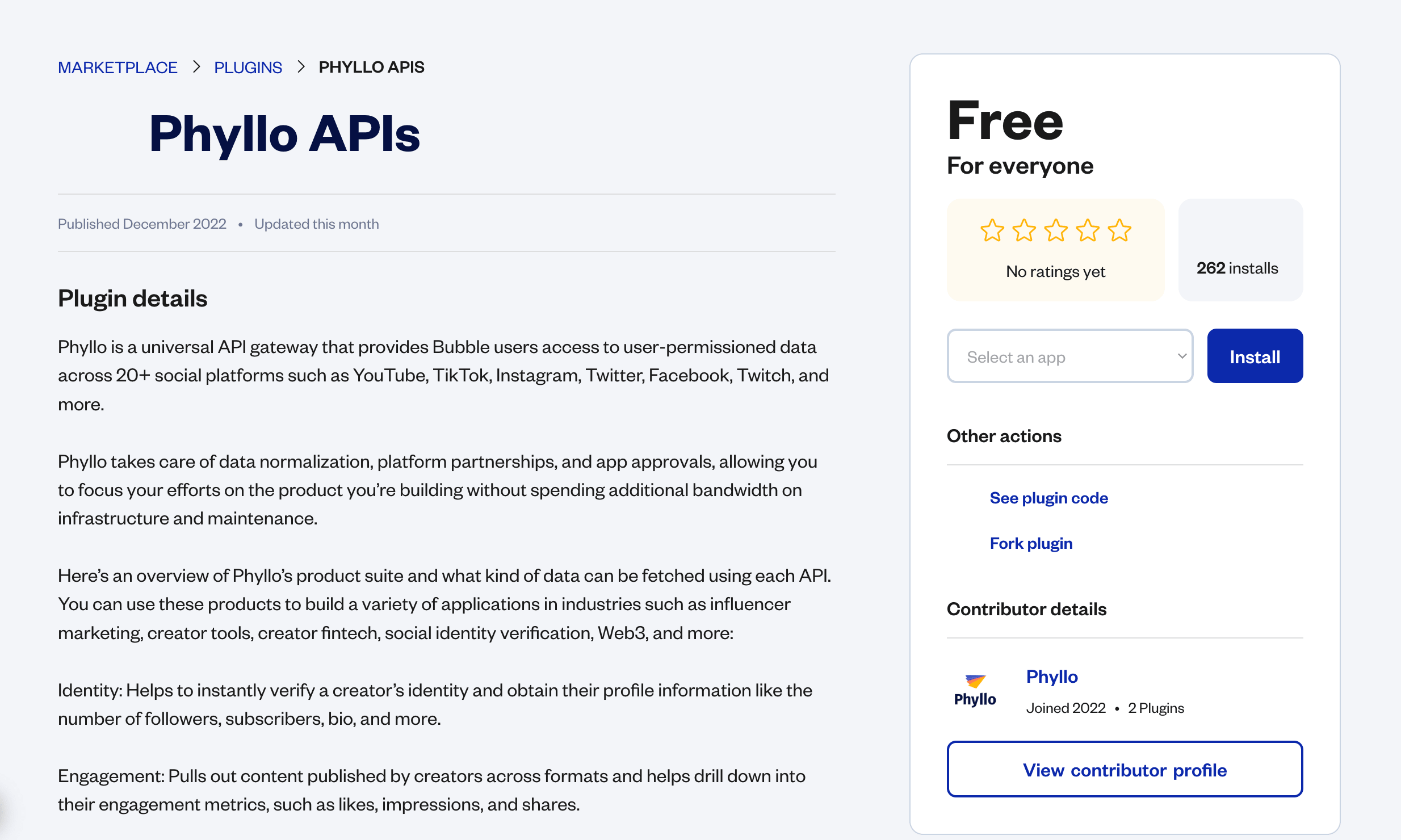
Task: Open View contributor profile
Action: (1125, 770)
